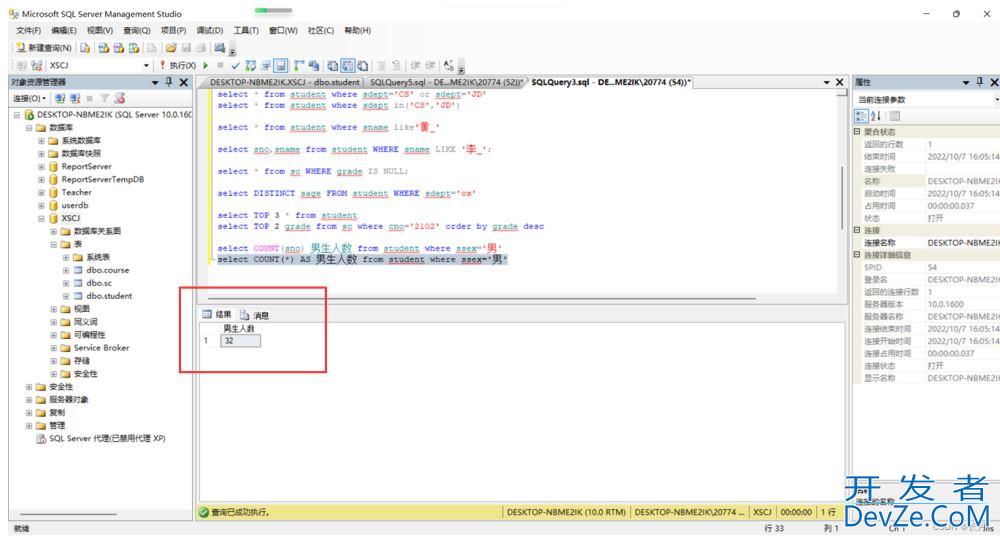Click the Cancel Executing Query stop icon
The image size is (1000, 538).
coord(220,65)
